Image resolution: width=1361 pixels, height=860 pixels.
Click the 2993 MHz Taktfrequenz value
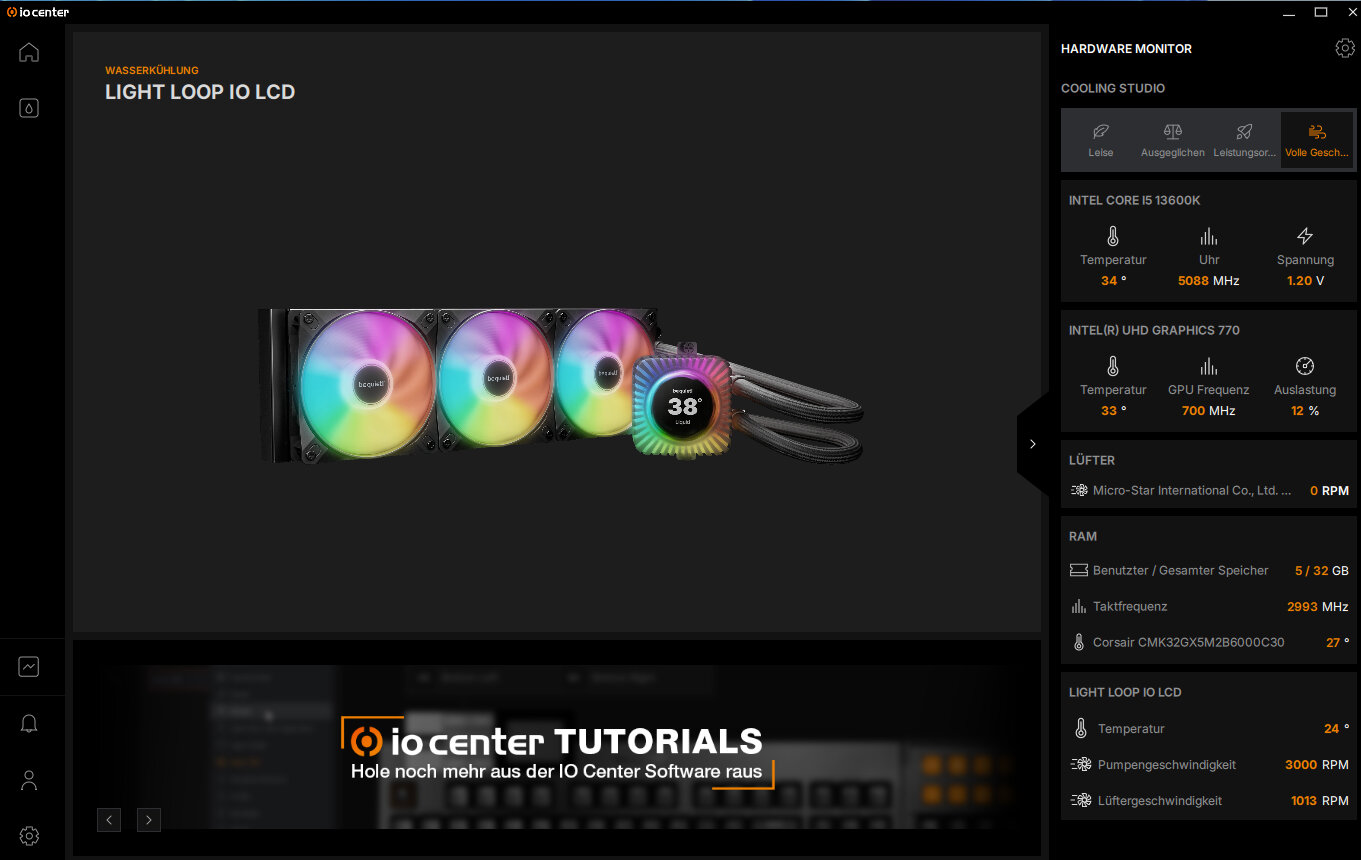(1318, 606)
